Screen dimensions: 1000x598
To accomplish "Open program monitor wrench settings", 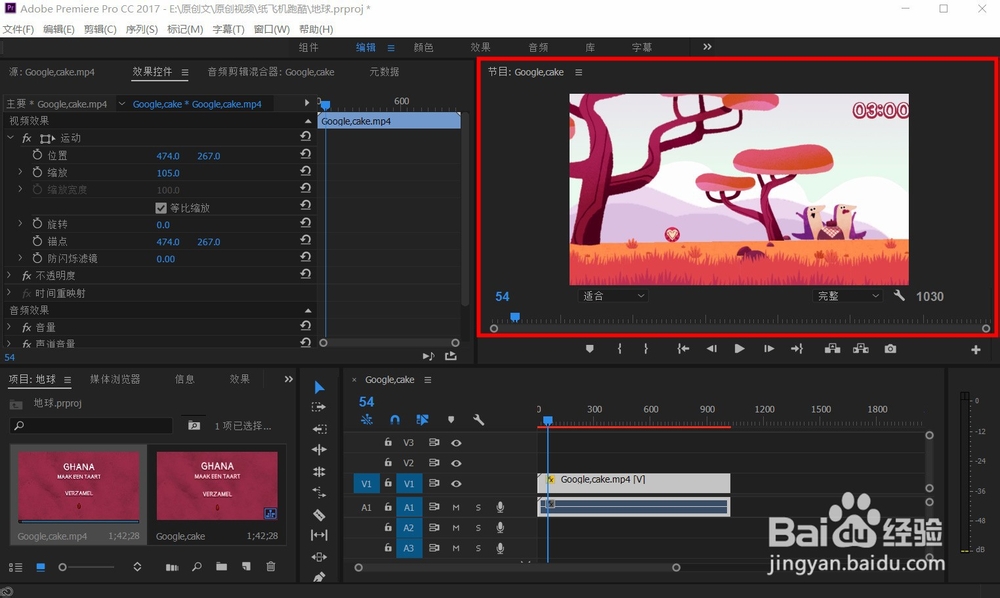I will (899, 295).
